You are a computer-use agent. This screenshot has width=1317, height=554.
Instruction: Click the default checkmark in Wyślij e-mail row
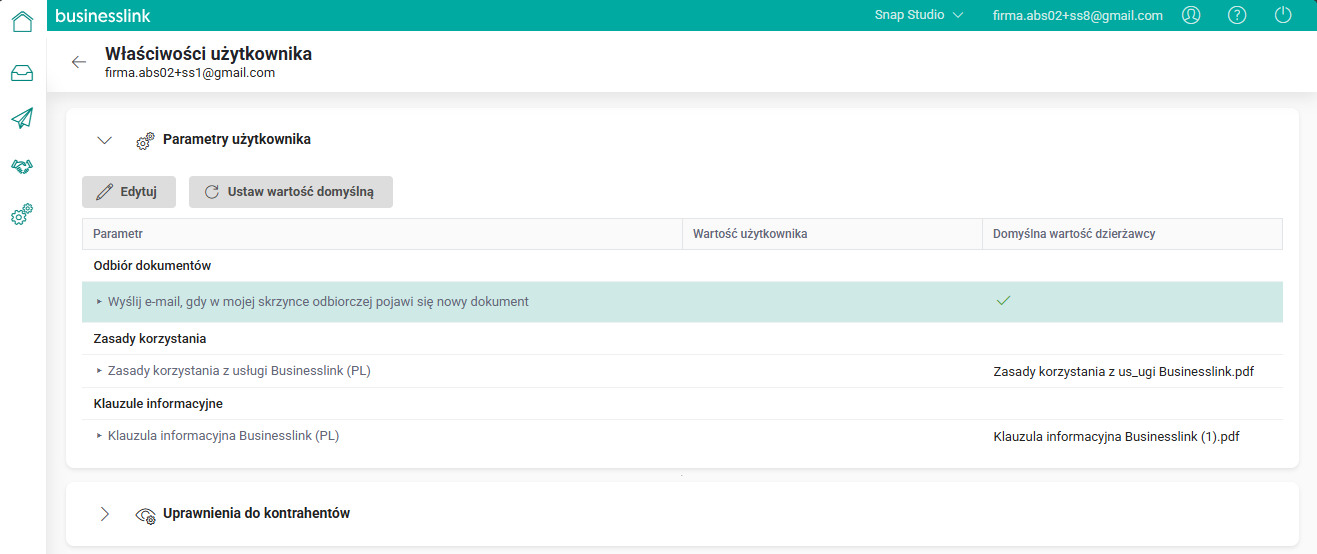click(1004, 301)
